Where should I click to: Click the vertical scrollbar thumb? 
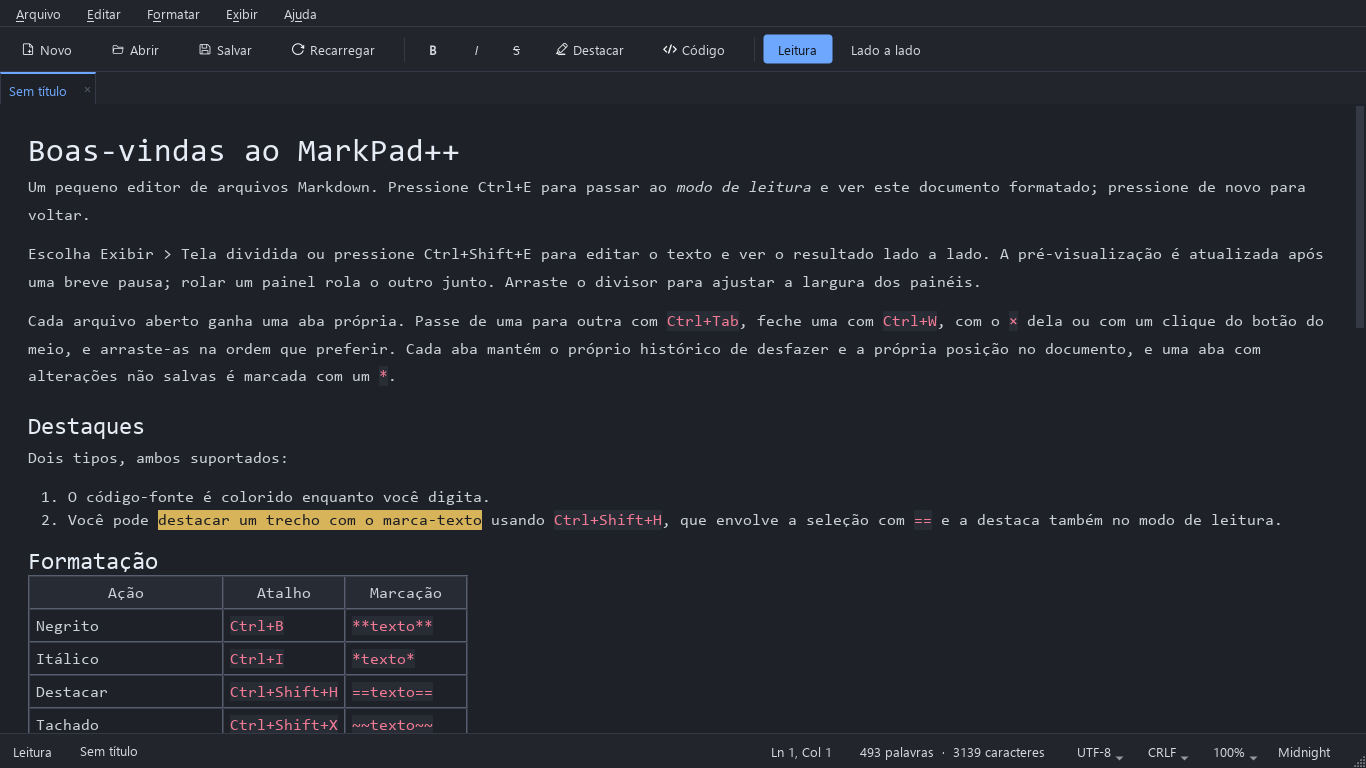coord(1360,217)
